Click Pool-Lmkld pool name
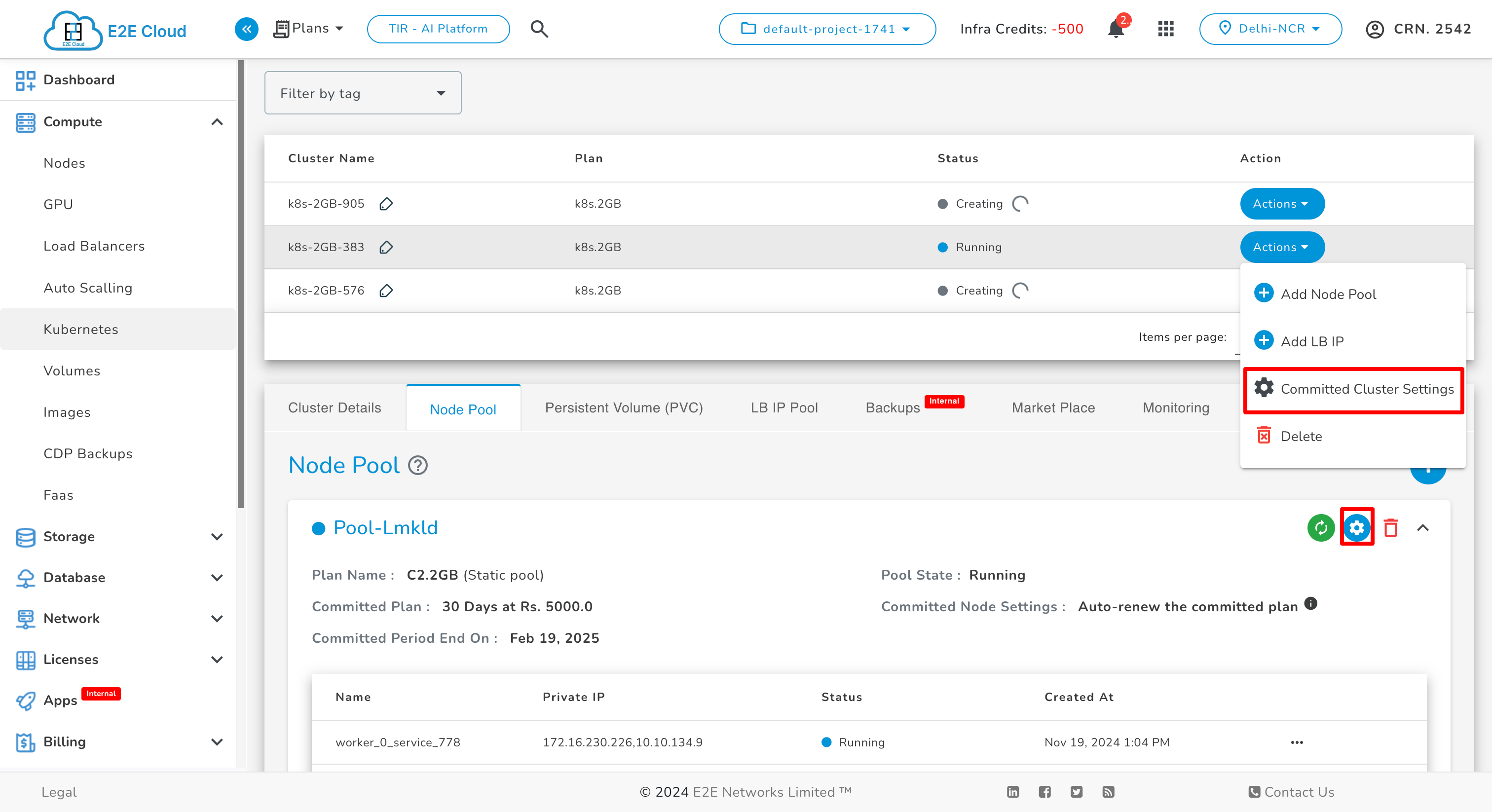1492x812 pixels. (386, 528)
